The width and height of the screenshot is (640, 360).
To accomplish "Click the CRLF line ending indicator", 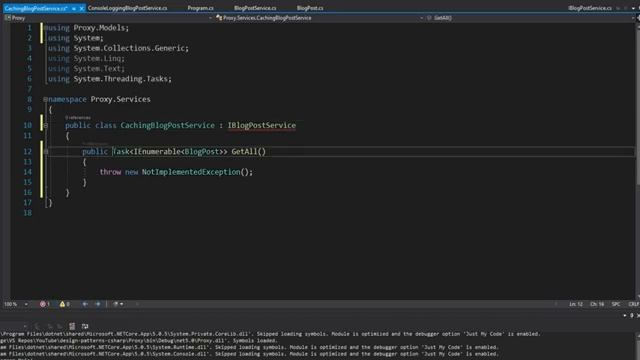I will pos(633,304).
